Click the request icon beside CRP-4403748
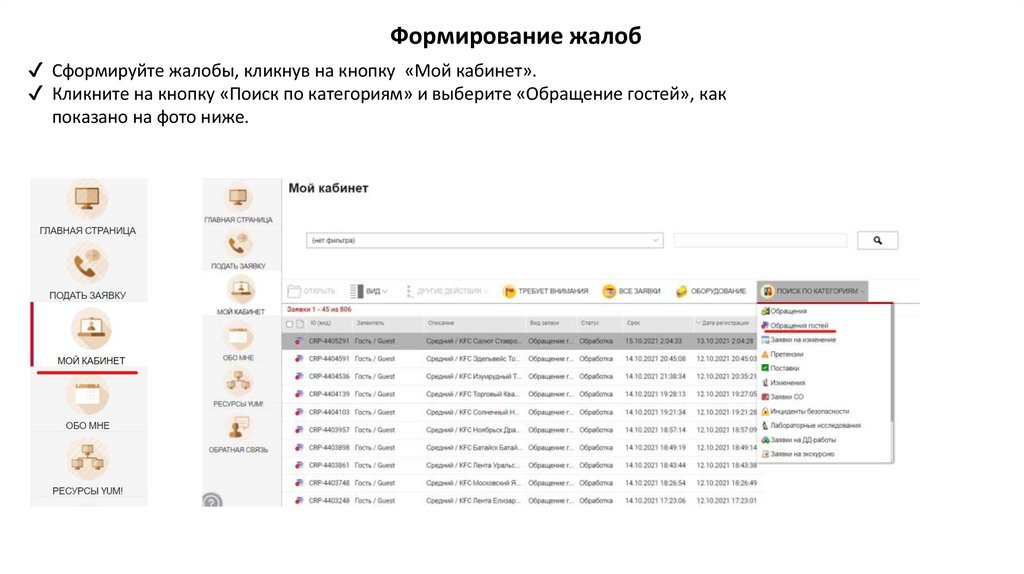The image size is (1024, 574). tap(299, 483)
